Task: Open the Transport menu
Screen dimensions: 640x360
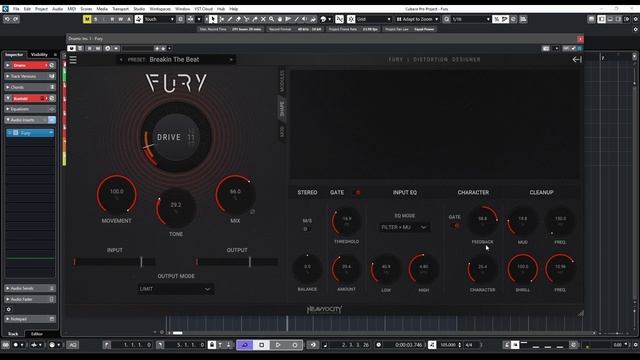Action: tap(120, 9)
